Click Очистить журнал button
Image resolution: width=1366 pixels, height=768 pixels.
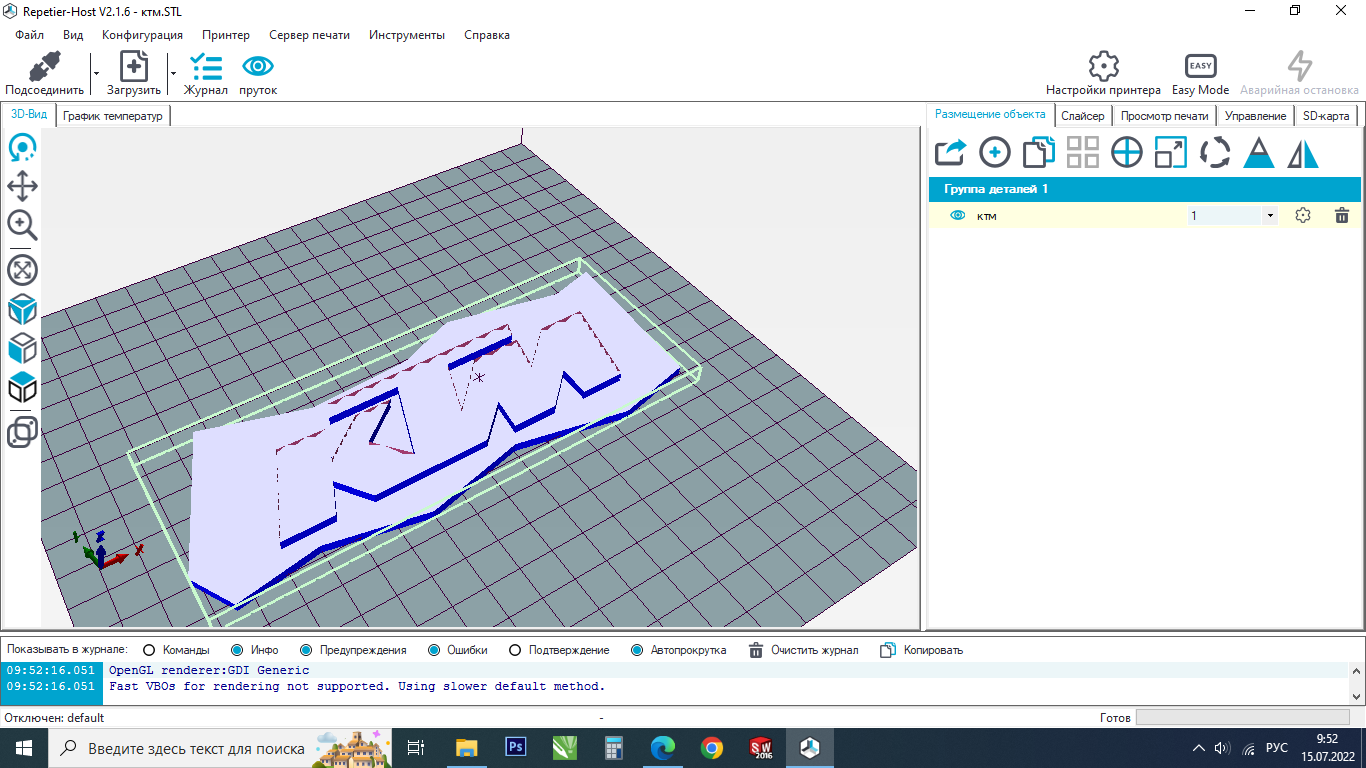803,650
